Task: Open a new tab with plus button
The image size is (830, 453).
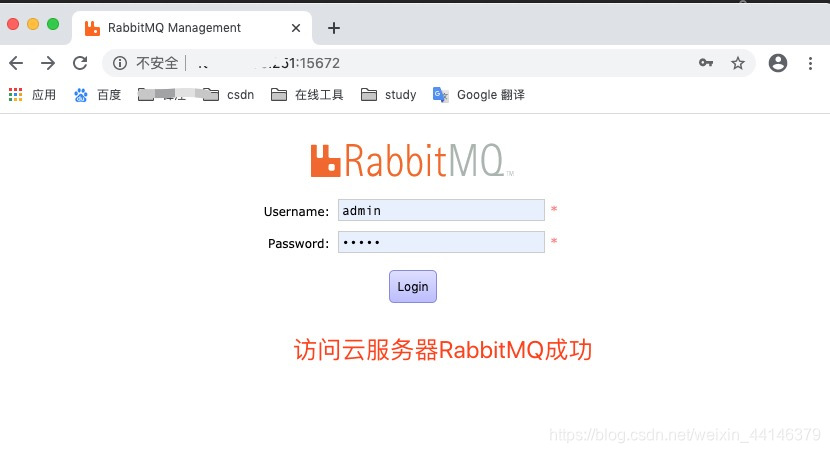Action: (333, 28)
